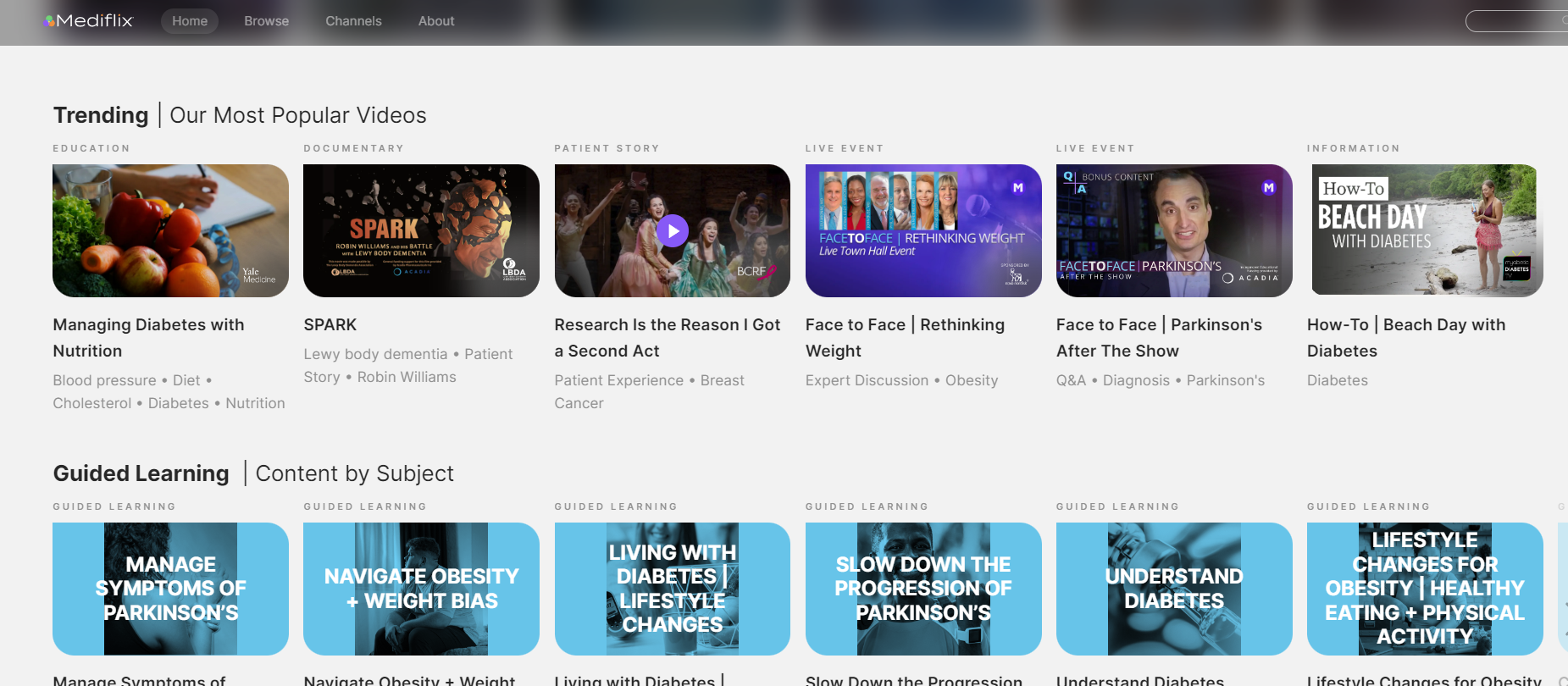Image resolution: width=1568 pixels, height=686 pixels.
Task: Click the Mediflix logo
Action: tap(89, 20)
